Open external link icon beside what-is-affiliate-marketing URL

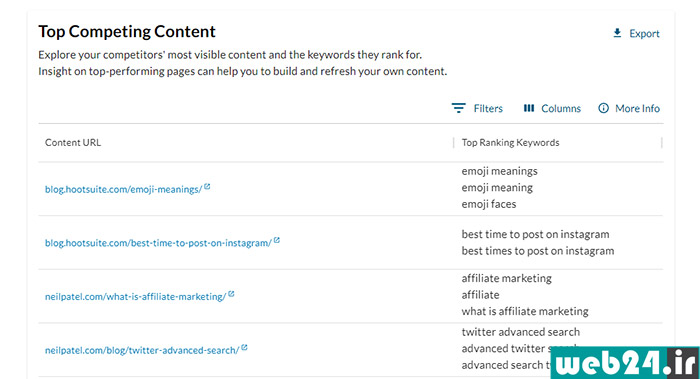tap(231, 294)
